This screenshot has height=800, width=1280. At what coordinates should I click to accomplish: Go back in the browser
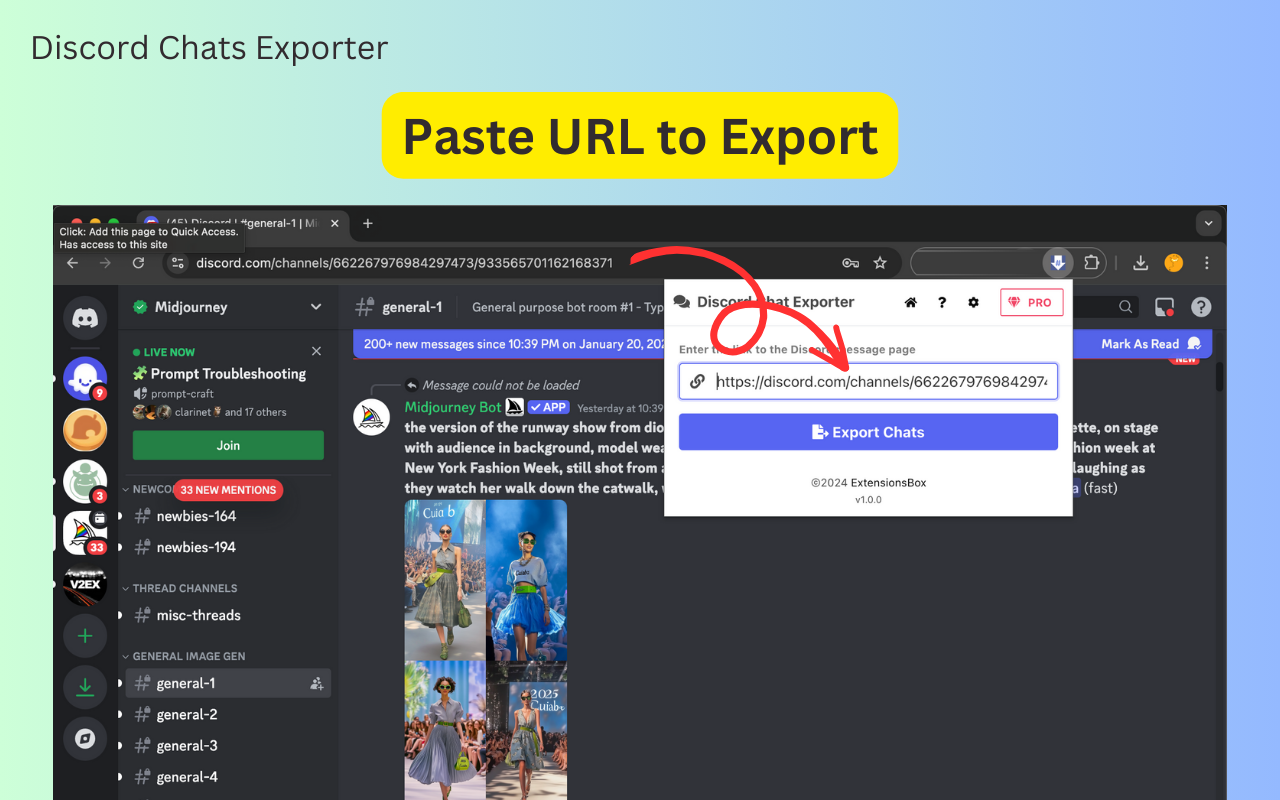[x=72, y=263]
